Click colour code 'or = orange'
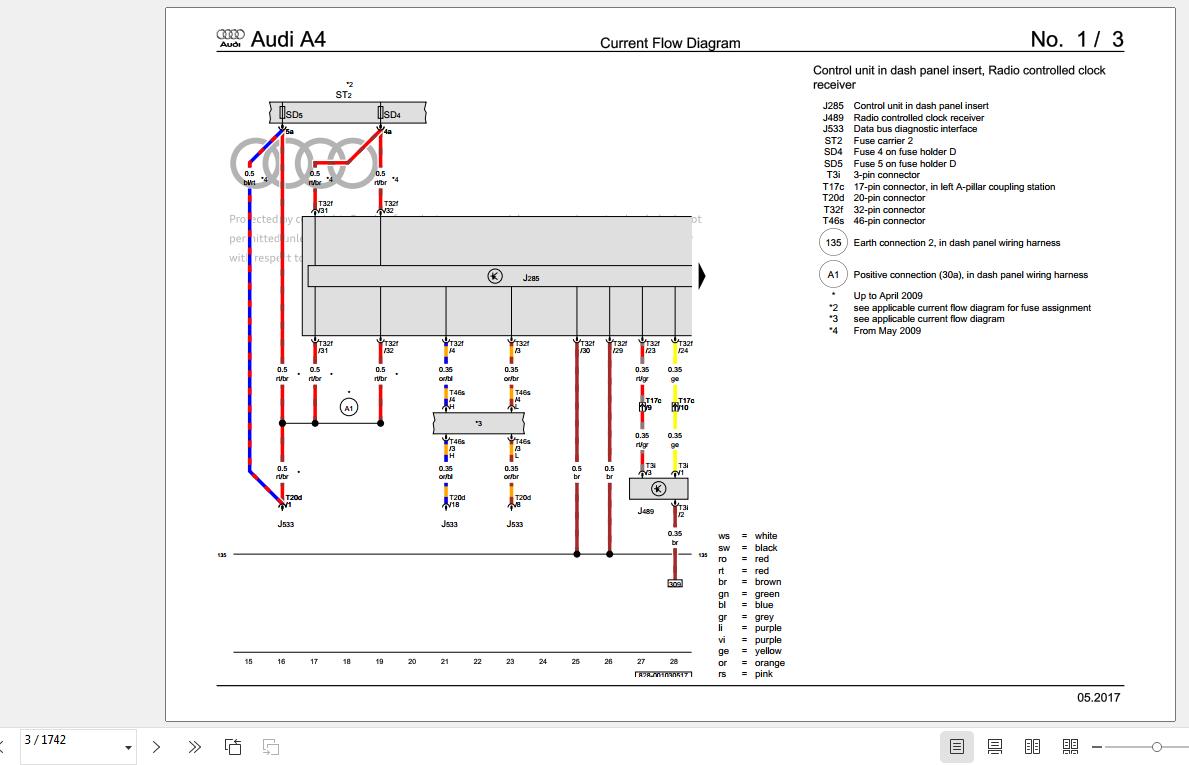 coord(751,663)
